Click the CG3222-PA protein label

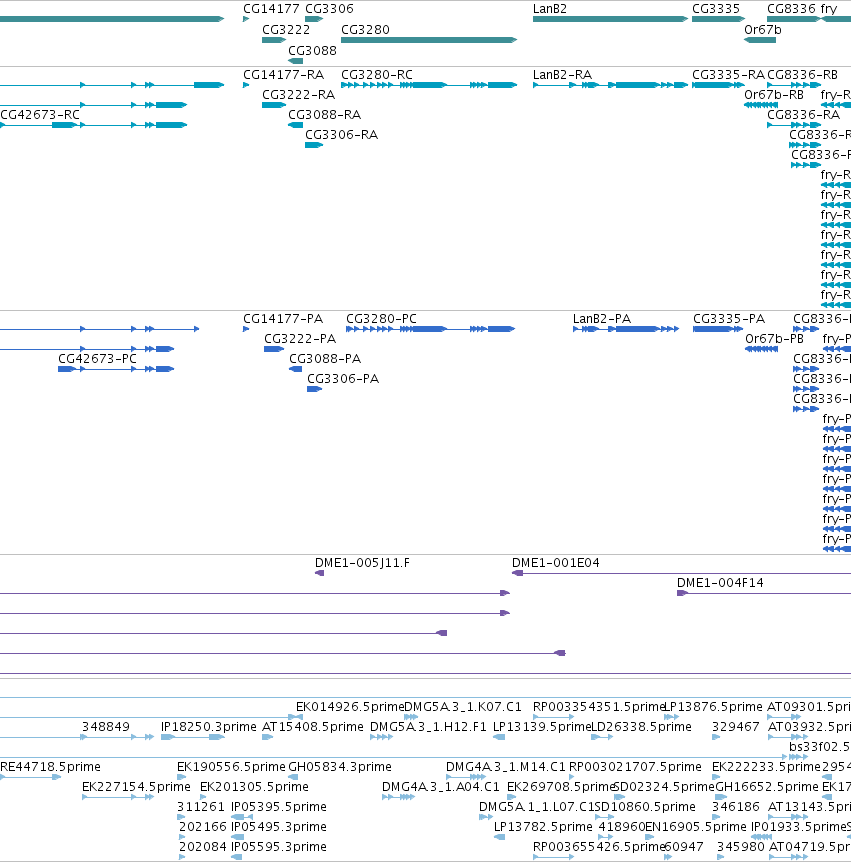(x=300, y=339)
